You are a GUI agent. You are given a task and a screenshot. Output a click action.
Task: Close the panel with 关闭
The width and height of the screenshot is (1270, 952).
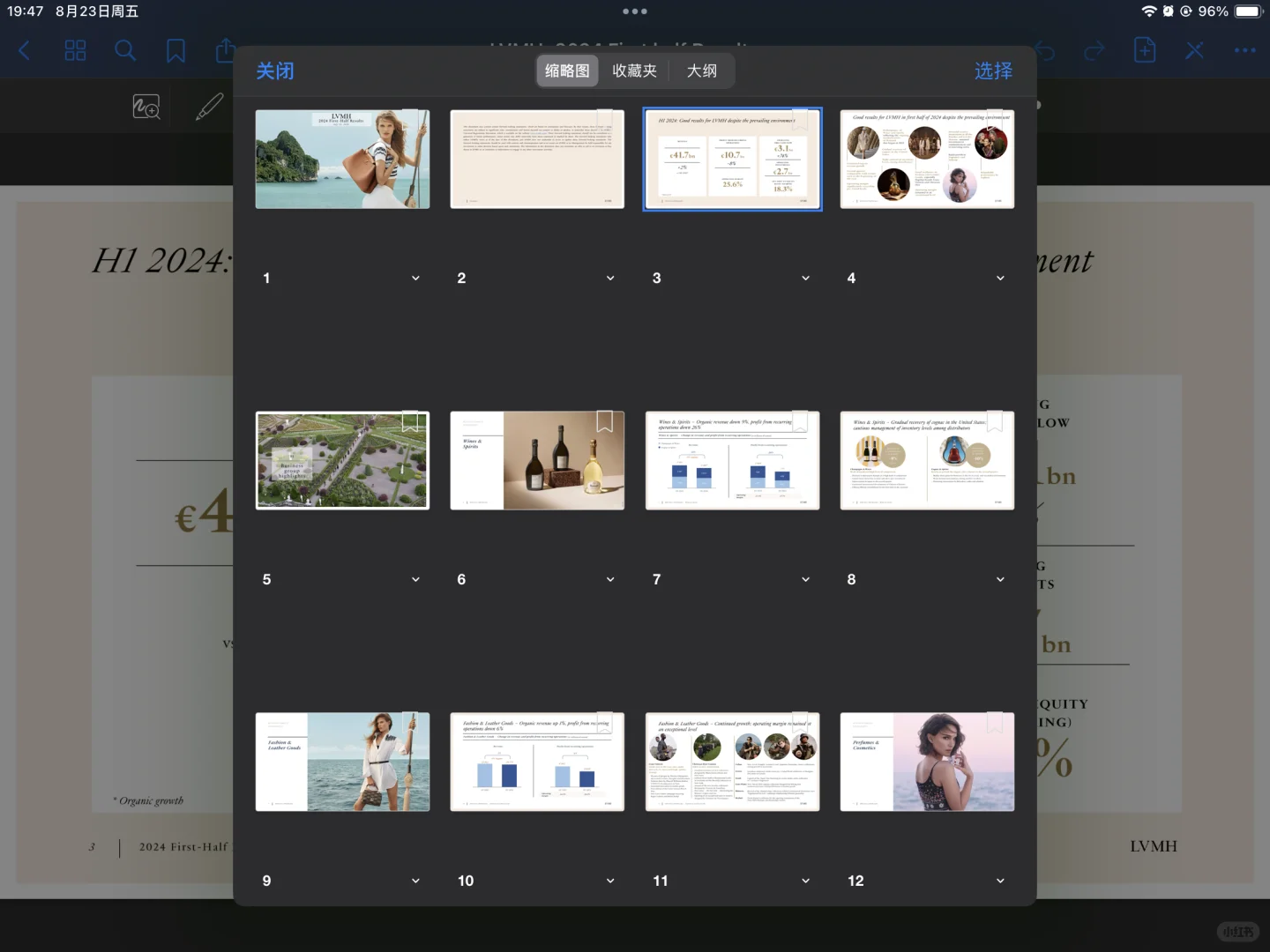pos(275,71)
